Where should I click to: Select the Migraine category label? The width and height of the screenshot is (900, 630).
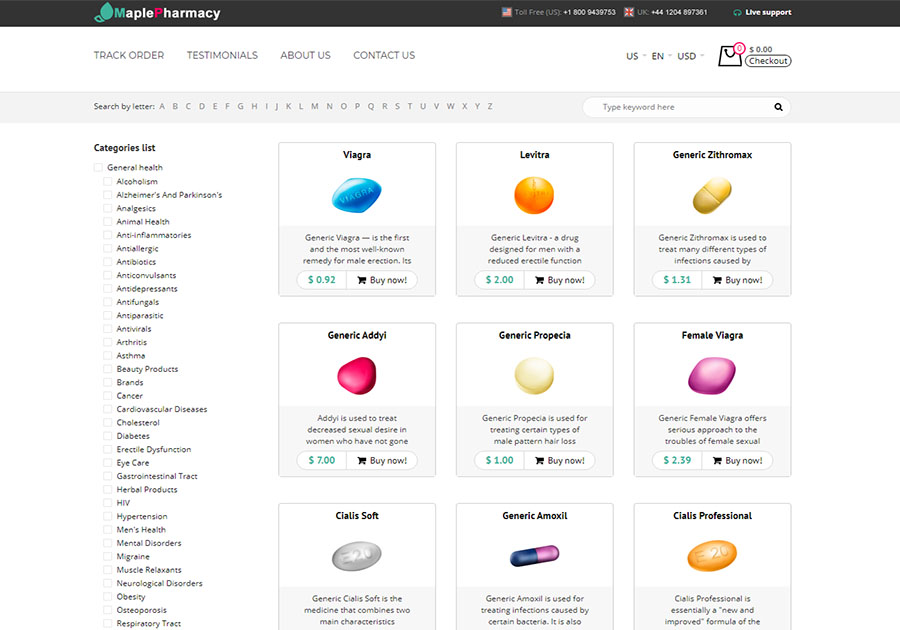tap(133, 557)
